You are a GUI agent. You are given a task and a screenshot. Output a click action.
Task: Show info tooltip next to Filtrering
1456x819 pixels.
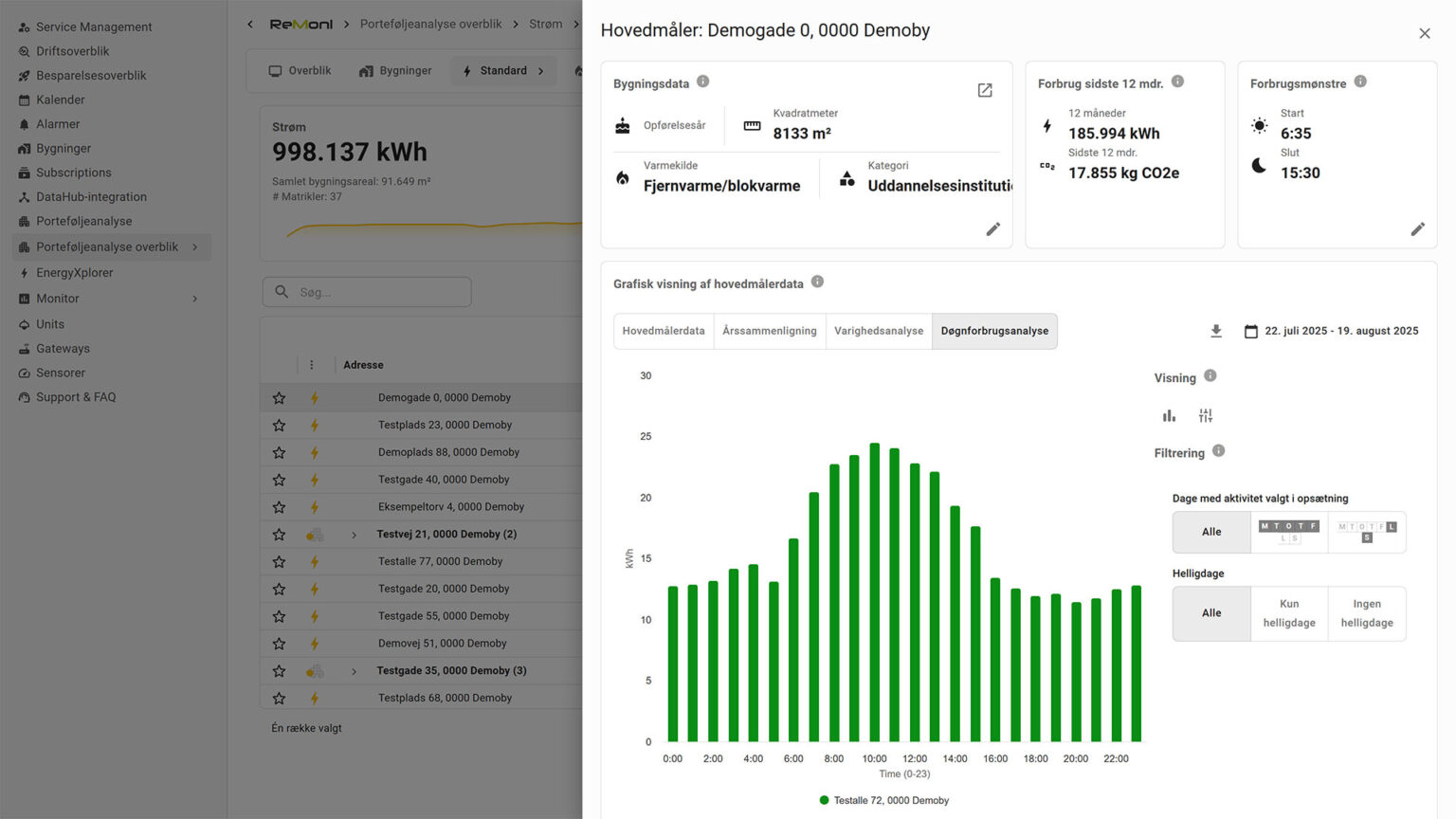point(1219,451)
